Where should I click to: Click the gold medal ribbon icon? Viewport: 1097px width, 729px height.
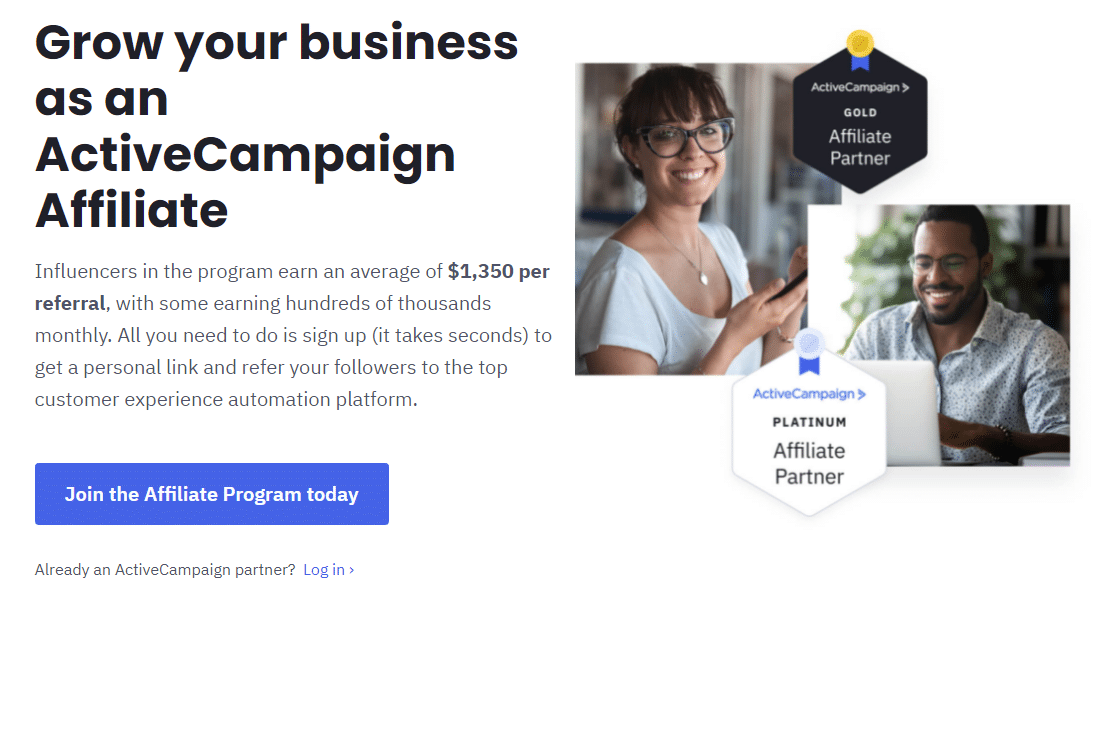[x=860, y=50]
